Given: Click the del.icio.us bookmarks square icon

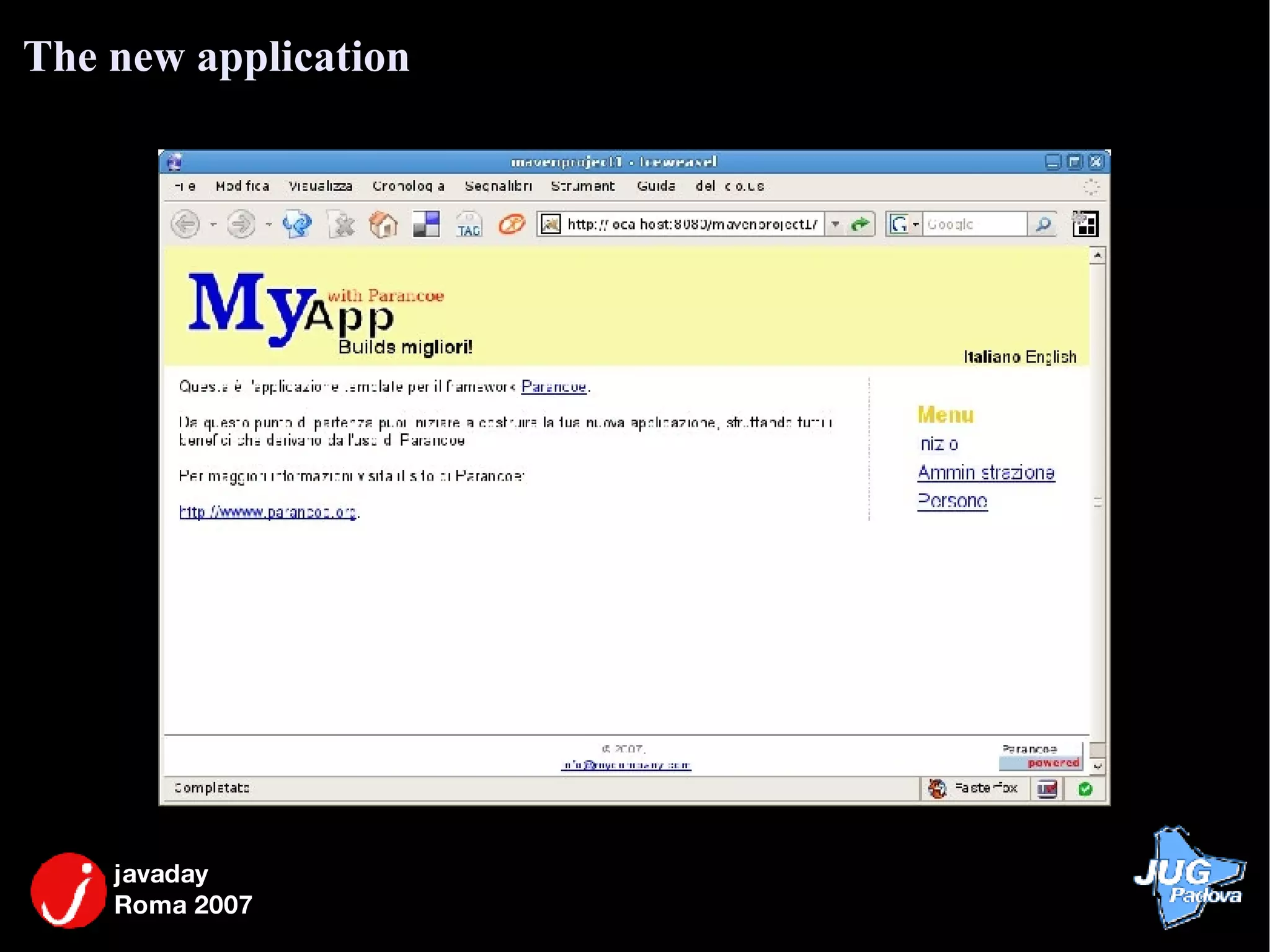Looking at the screenshot, I should (426, 225).
